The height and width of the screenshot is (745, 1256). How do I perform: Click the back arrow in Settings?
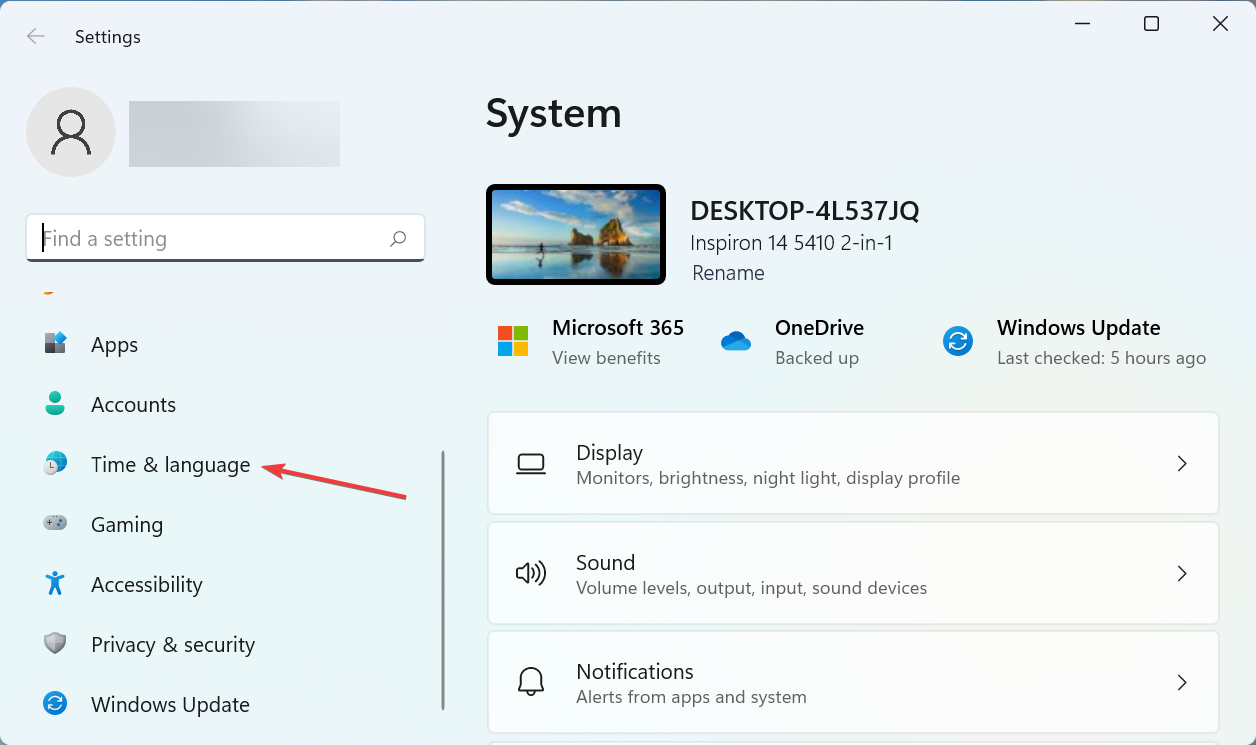(36, 36)
